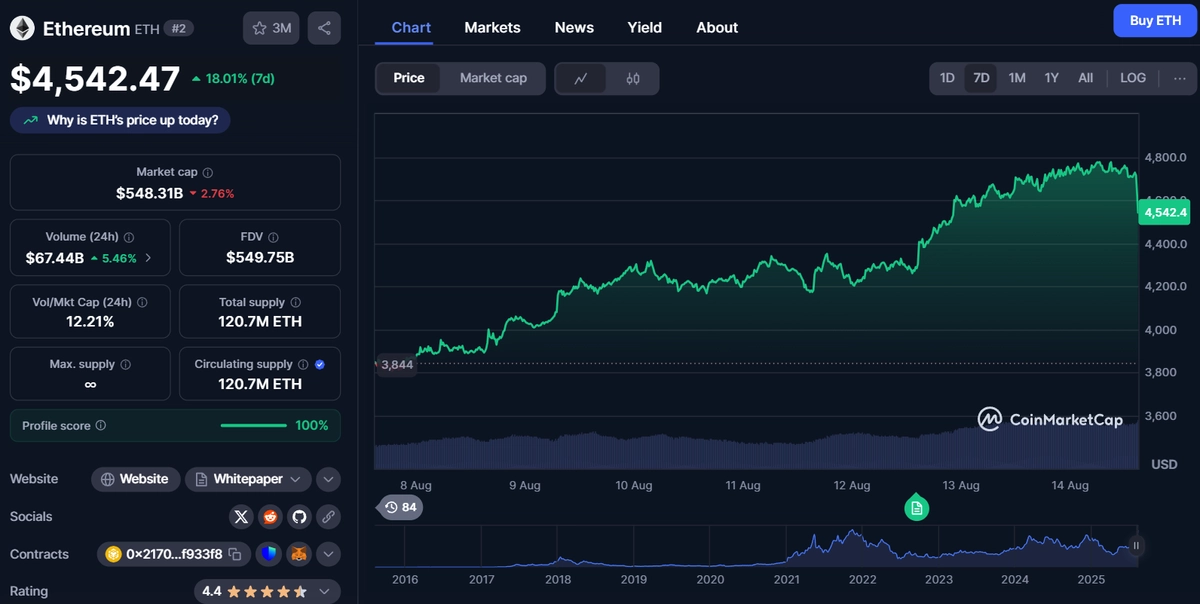Screen dimensions: 1200x604
Task: Open the Markets tab
Action: click(492, 27)
